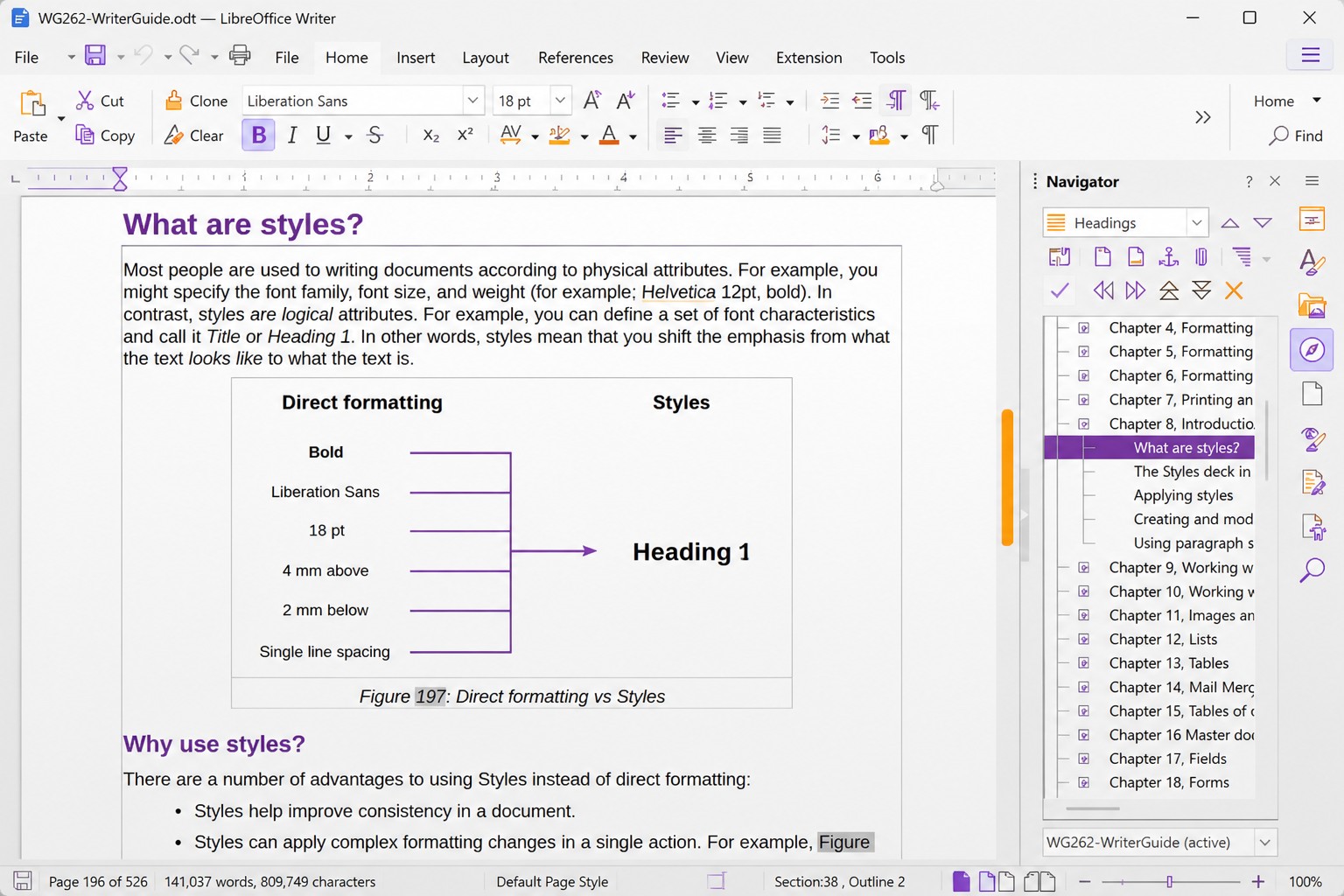Open Paste options dropdown arrow
The height and width of the screenshot is (896, 1344).
coord(61,118)
